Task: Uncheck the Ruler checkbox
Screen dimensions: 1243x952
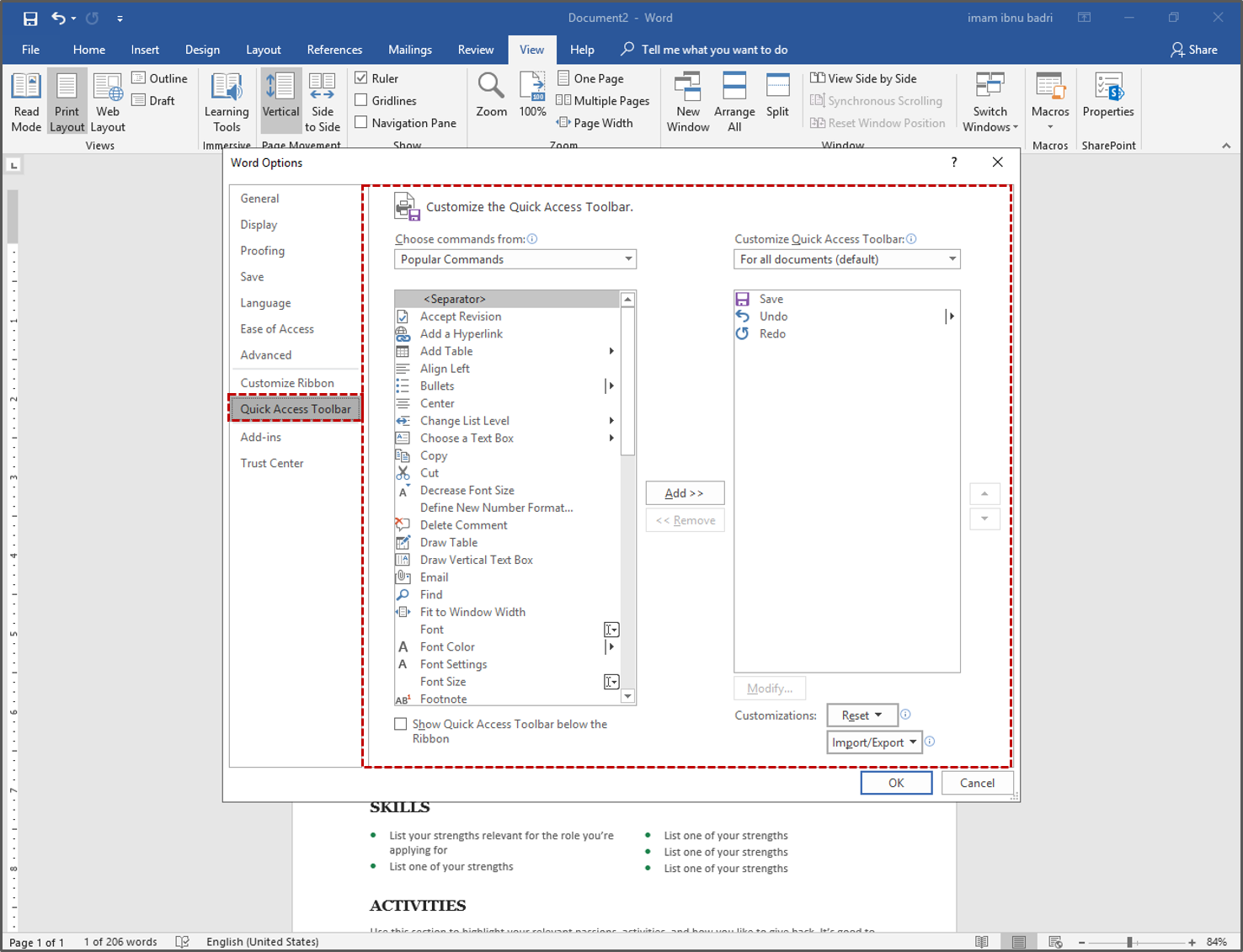Action: coord(361,78)
